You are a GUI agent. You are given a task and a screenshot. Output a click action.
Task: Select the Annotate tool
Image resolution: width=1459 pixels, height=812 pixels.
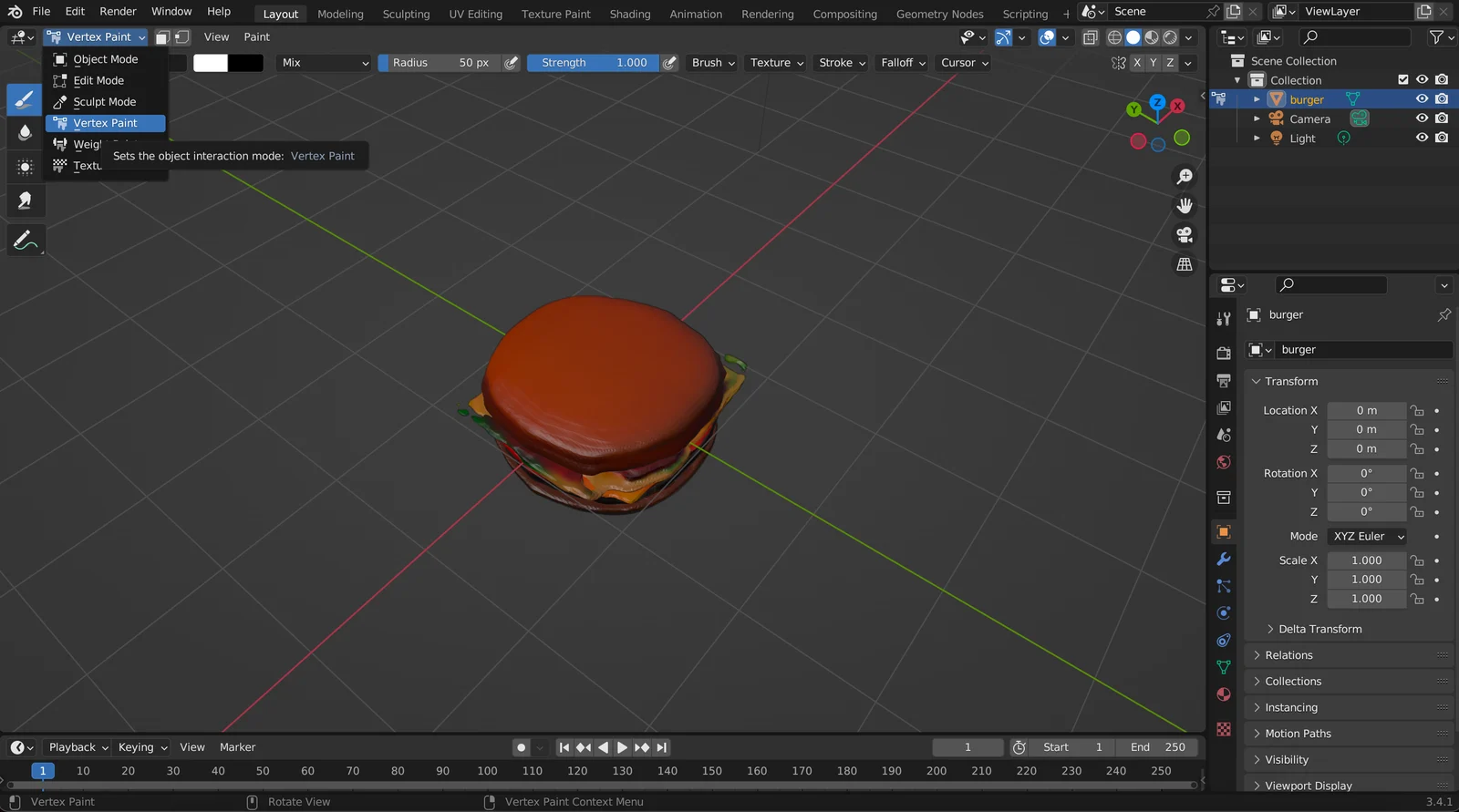[25, 241]
